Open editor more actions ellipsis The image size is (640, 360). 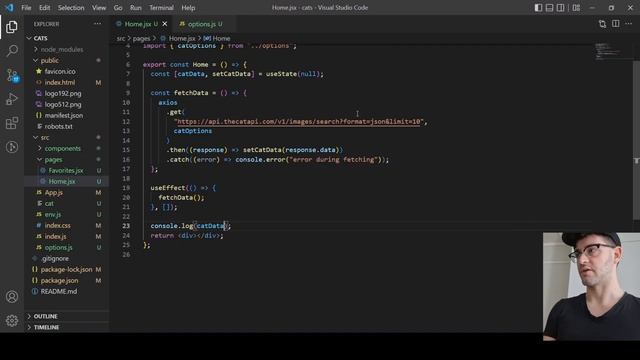629,24
